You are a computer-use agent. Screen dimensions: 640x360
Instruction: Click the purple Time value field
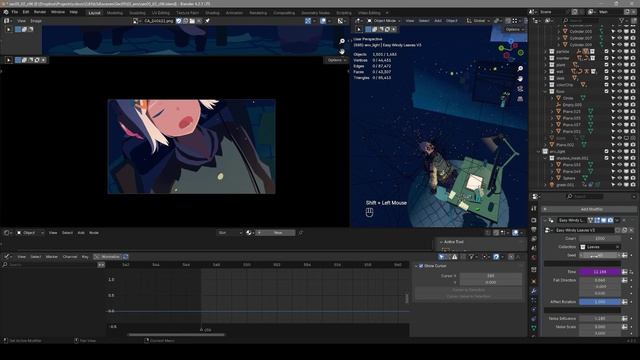coord(600,271)
